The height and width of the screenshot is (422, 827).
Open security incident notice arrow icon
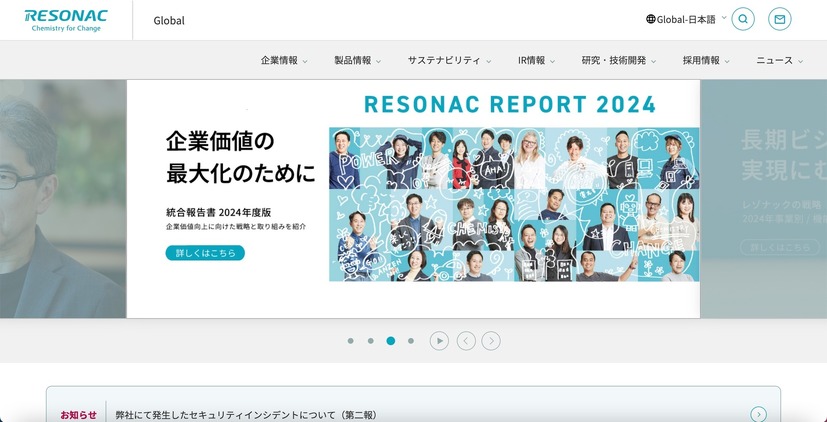[758, 414]
